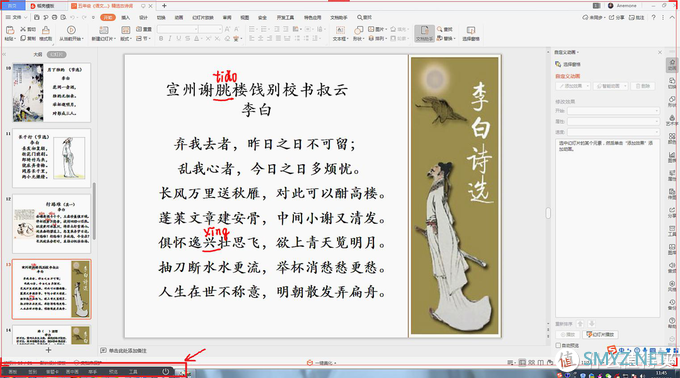Switch to the Slide Show ribbon tab

click(x=203, y=17)
